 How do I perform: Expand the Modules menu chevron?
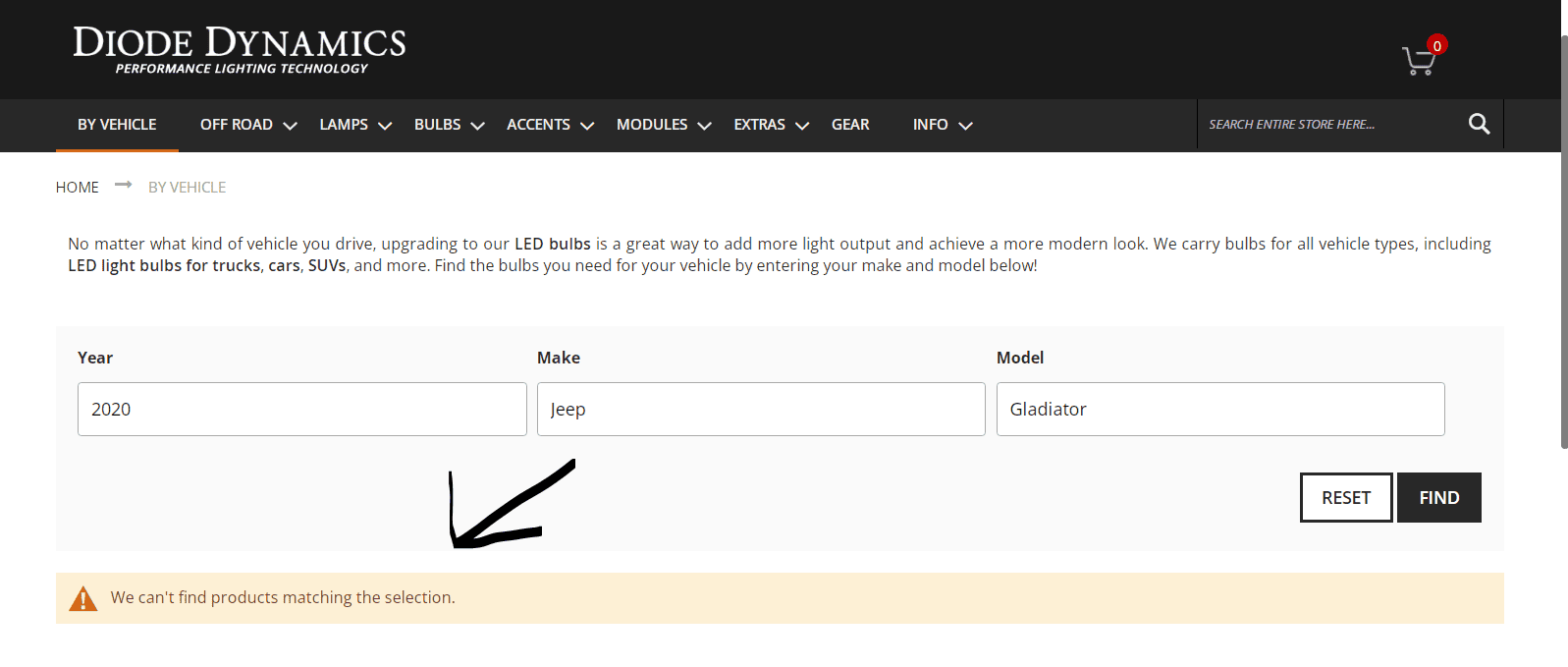pyautogui.click(x=704, y=126)
